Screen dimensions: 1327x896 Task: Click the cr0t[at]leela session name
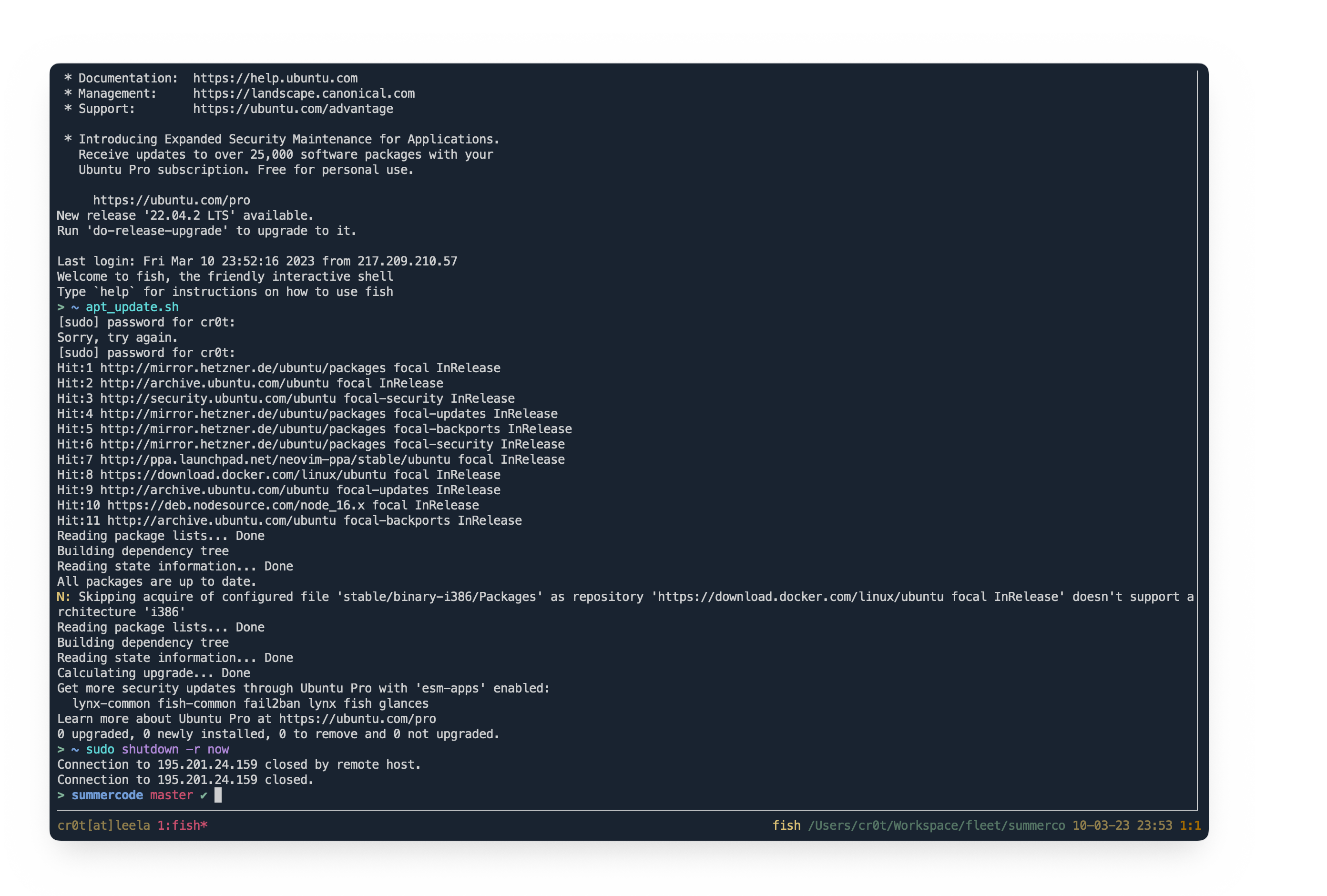click(x=103, y=825)
